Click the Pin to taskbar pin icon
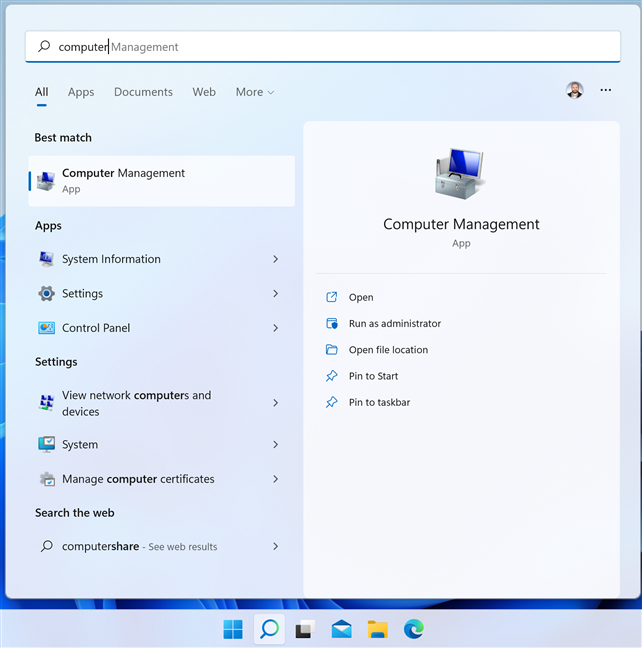The width and height of the screenshot is (642, 648). (332, 402)
